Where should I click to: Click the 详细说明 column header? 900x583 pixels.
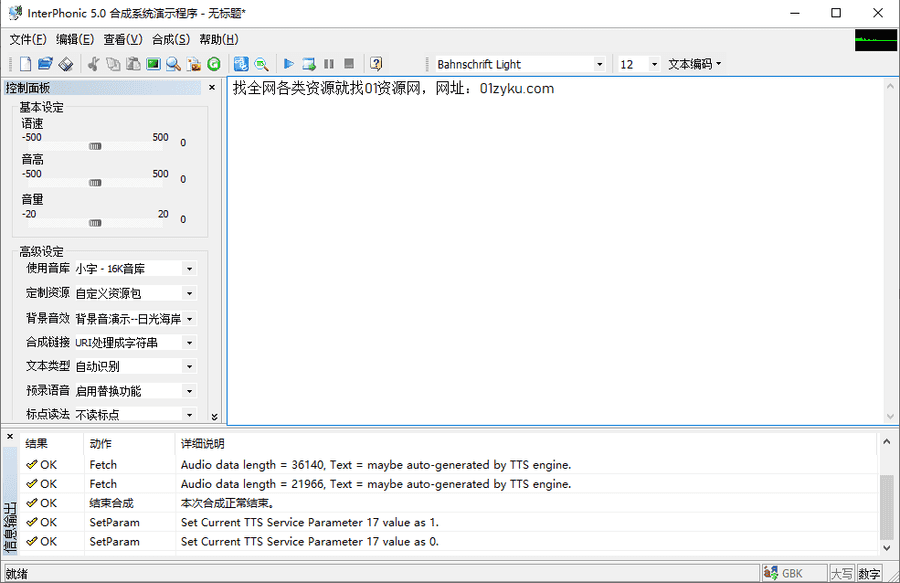point(526,444)
